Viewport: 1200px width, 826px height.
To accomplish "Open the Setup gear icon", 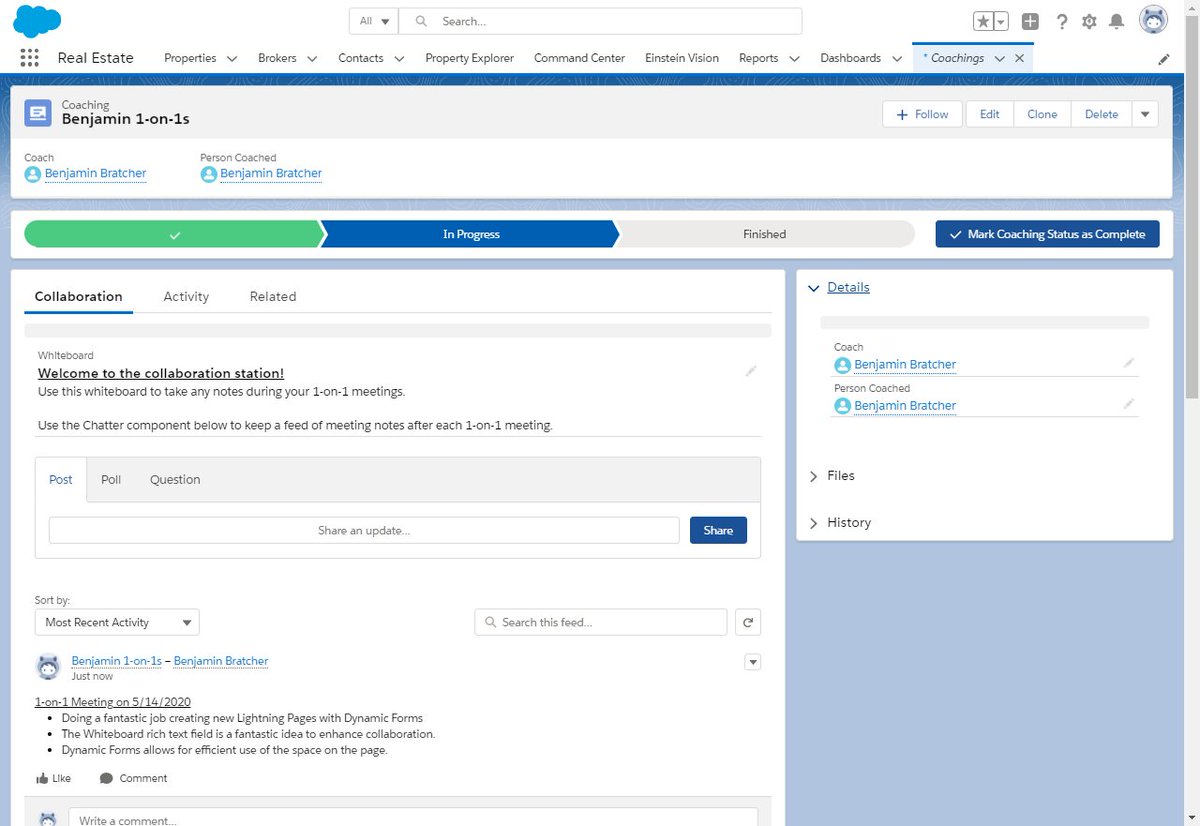I will (x=1090, y=21).
